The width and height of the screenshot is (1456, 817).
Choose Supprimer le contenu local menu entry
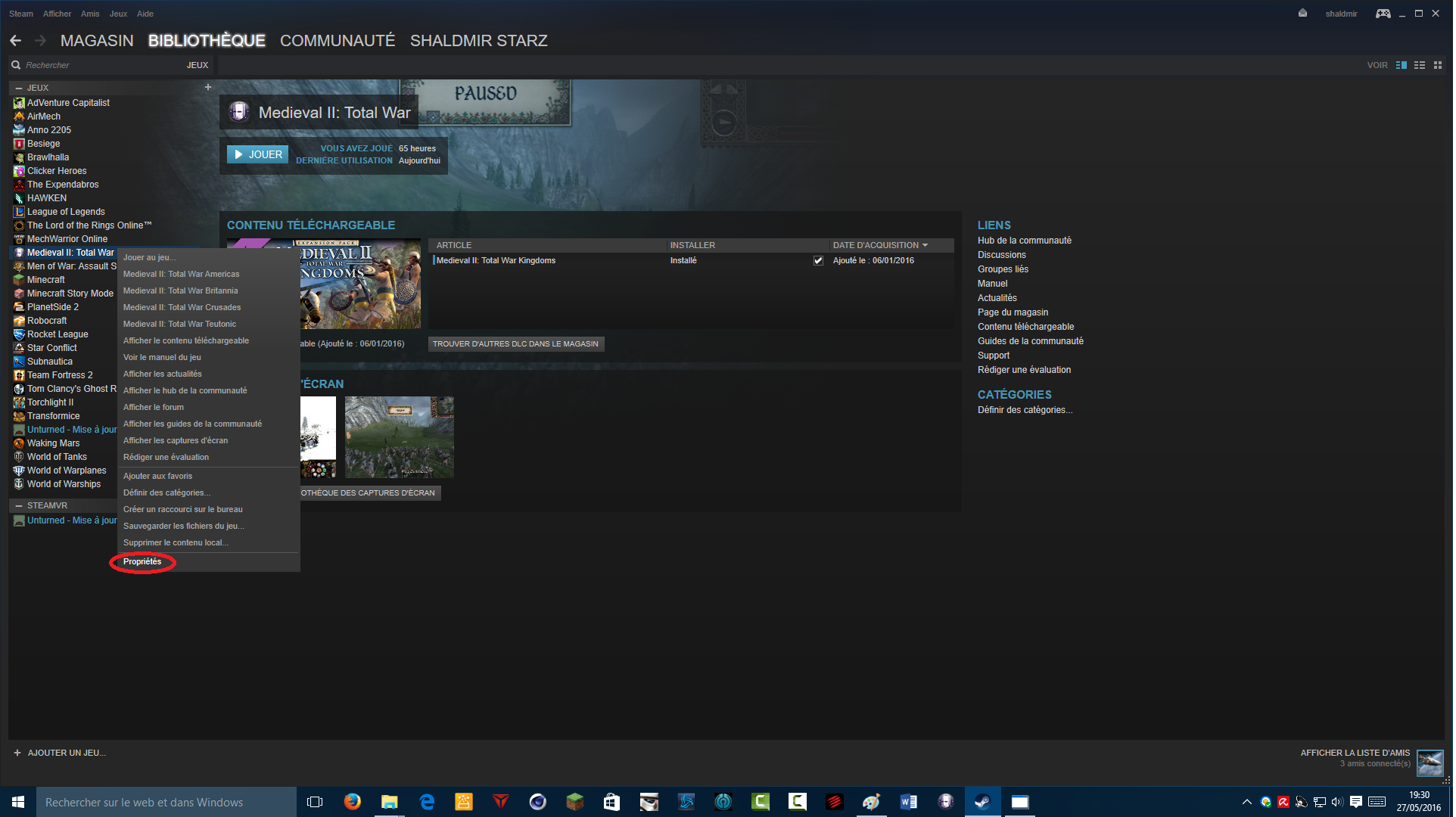(x=176, y=543)
